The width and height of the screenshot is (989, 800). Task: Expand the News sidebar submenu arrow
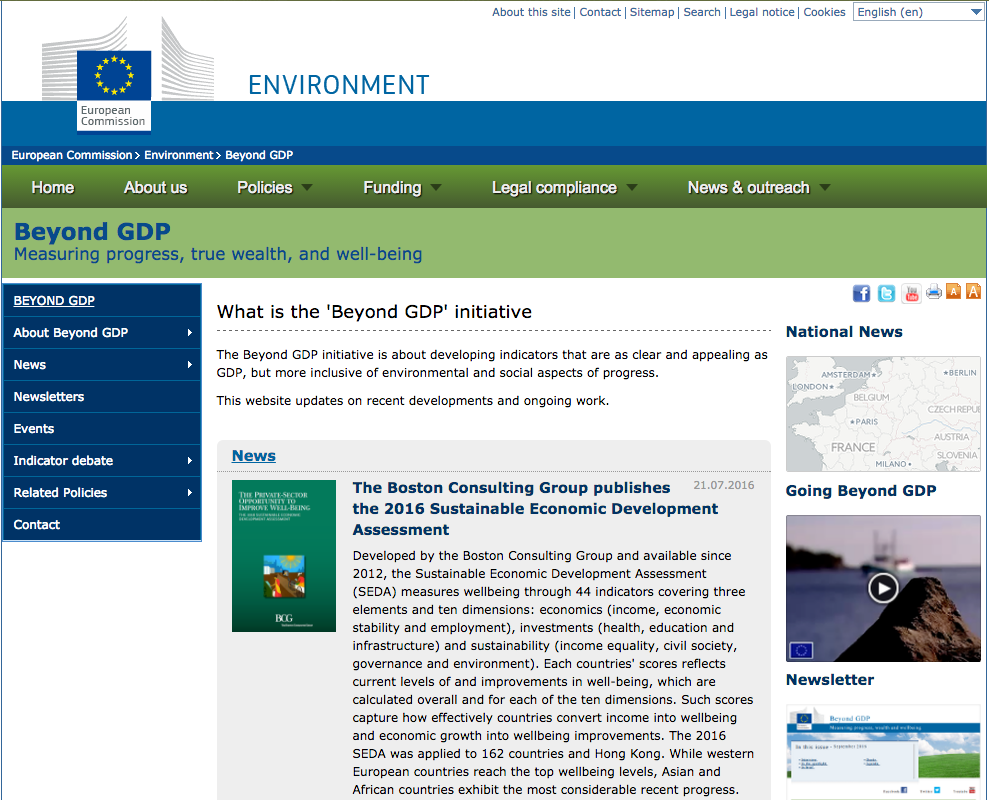(x=189, y=365)
